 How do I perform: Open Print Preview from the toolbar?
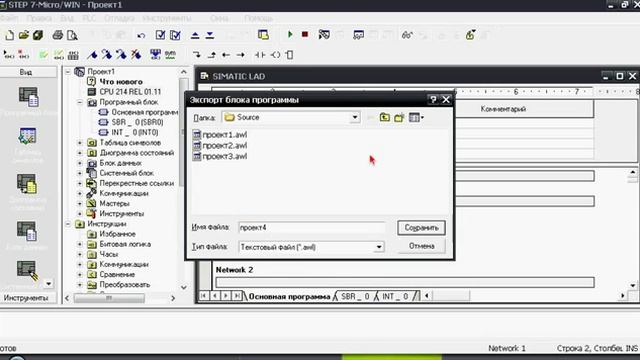tap(72, 35)
